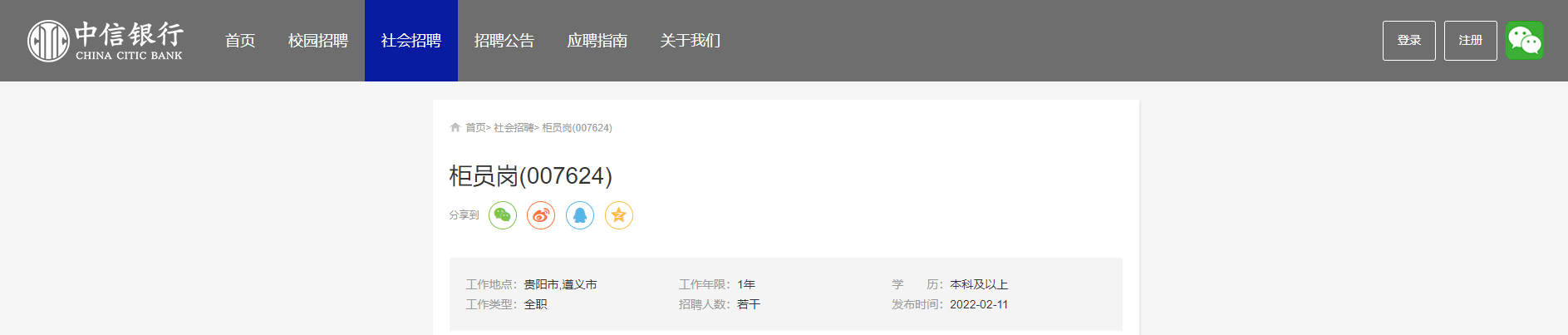Open 关于我们 in the navigation bar
Viewport: 1568px width, 335px height.
[691, 41]
